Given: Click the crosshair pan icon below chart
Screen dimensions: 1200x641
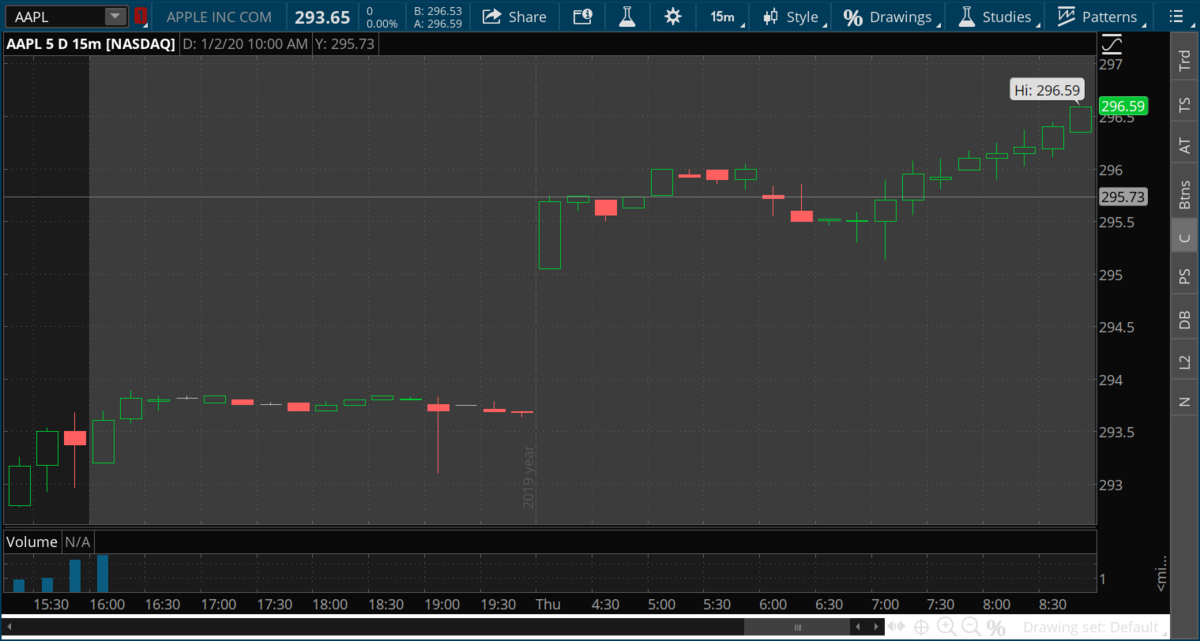Looking at the screenshot, I should (x=921, y=628).
